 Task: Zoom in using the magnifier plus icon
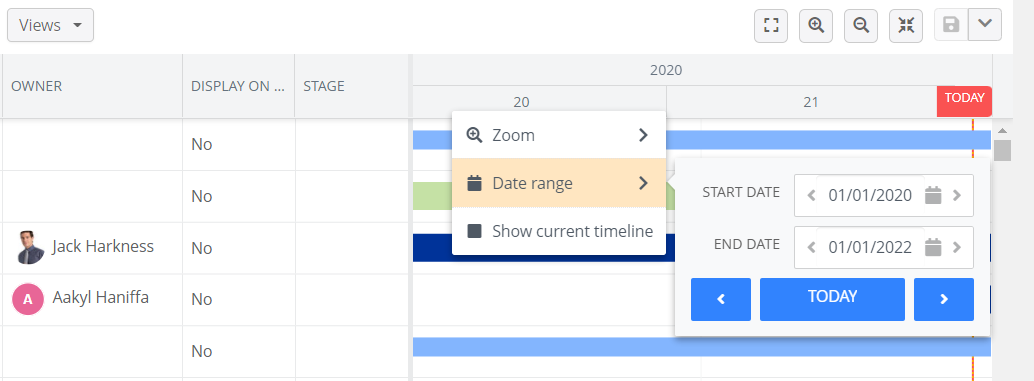click(x=816, y=26)
